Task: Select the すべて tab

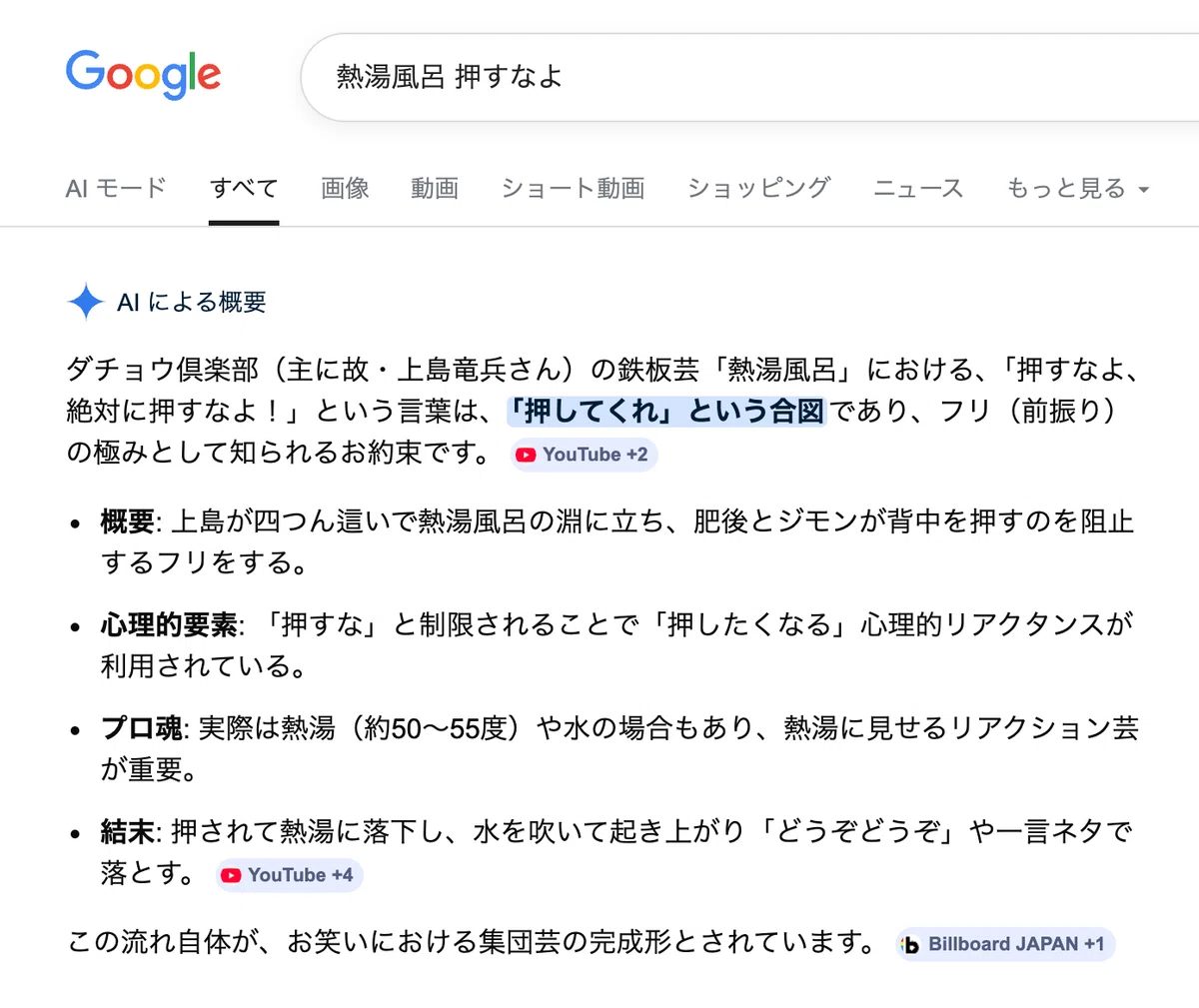Action: coord(244,188)
